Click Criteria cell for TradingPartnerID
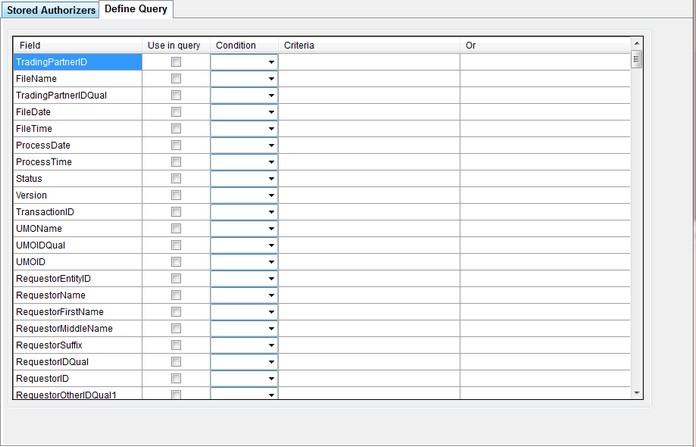This screenshot has width=696, height=447. click(369, 62)
